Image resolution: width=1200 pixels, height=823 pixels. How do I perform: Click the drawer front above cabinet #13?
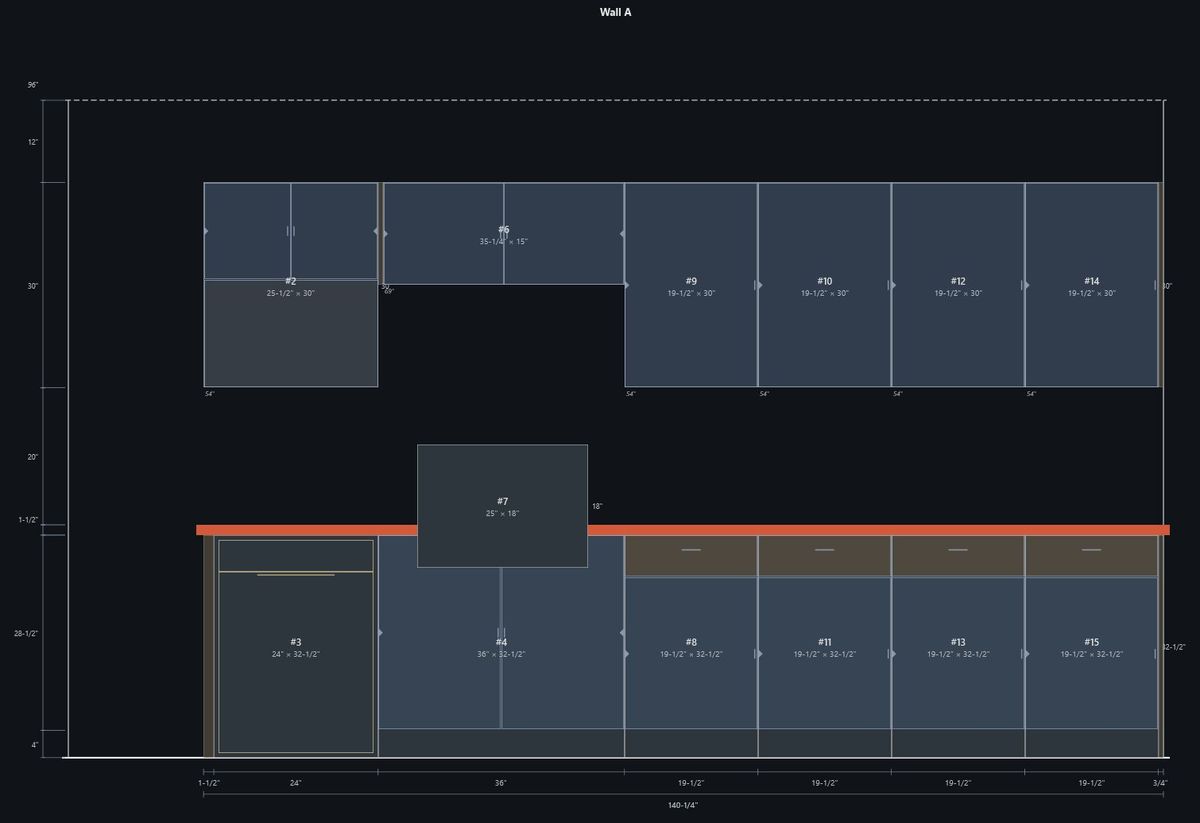tap(958, 556)
